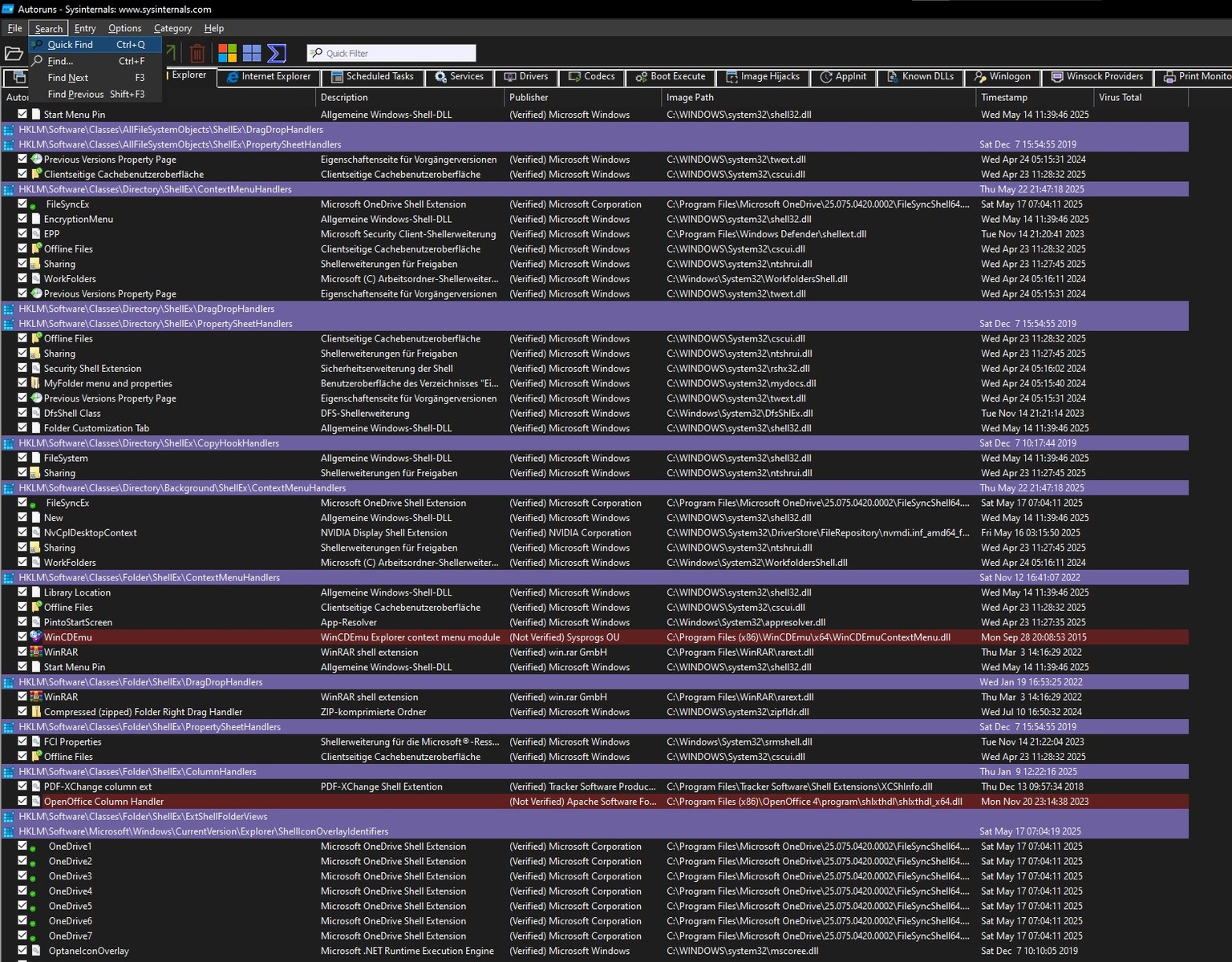1232x962 pixels.
Task: Disable the OpenOffice Column Handler checkbox
Action: click(x=22, y=802)
